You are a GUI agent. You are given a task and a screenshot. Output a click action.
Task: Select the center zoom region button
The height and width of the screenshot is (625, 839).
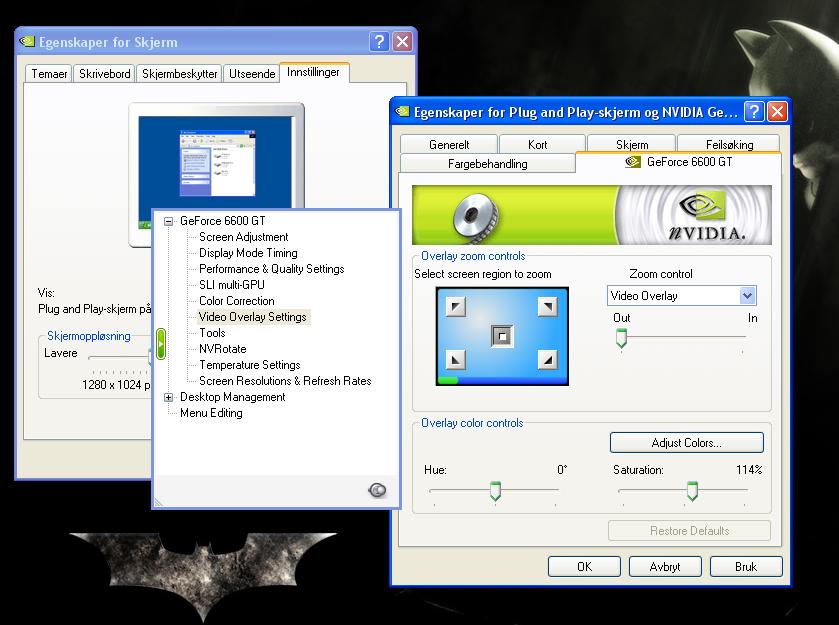[x=502, y=336]
